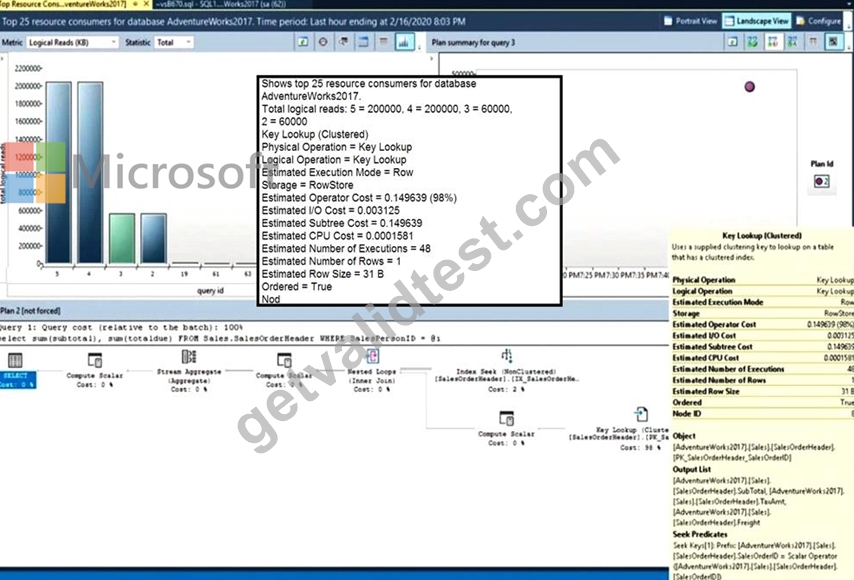Switch to Landscape View
The width and height of the screenshot is (854, 580).
point(757,21)
